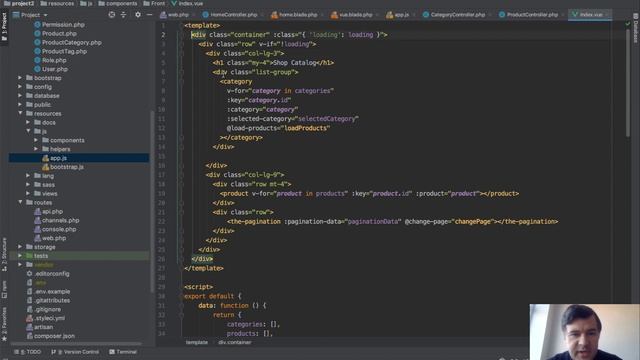Select app.js in project tree
Screen dimensions: 640x360
pyautogui.click(x=55, y=158)
